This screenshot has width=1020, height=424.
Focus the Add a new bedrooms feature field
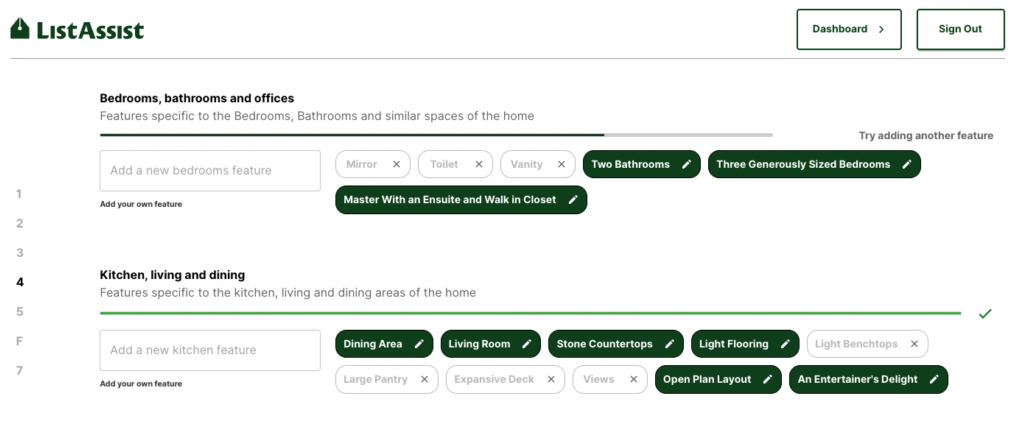click(210, 171)
